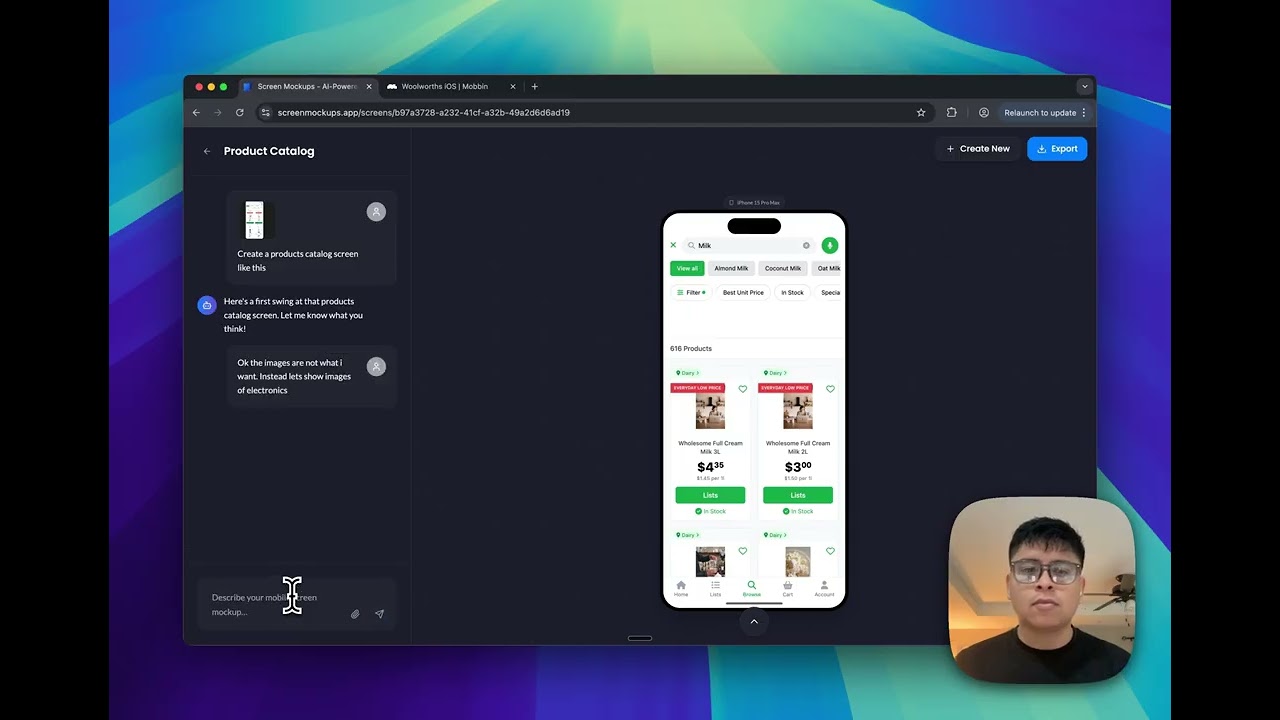Click Relaunch to update button

pos(1045,113)
